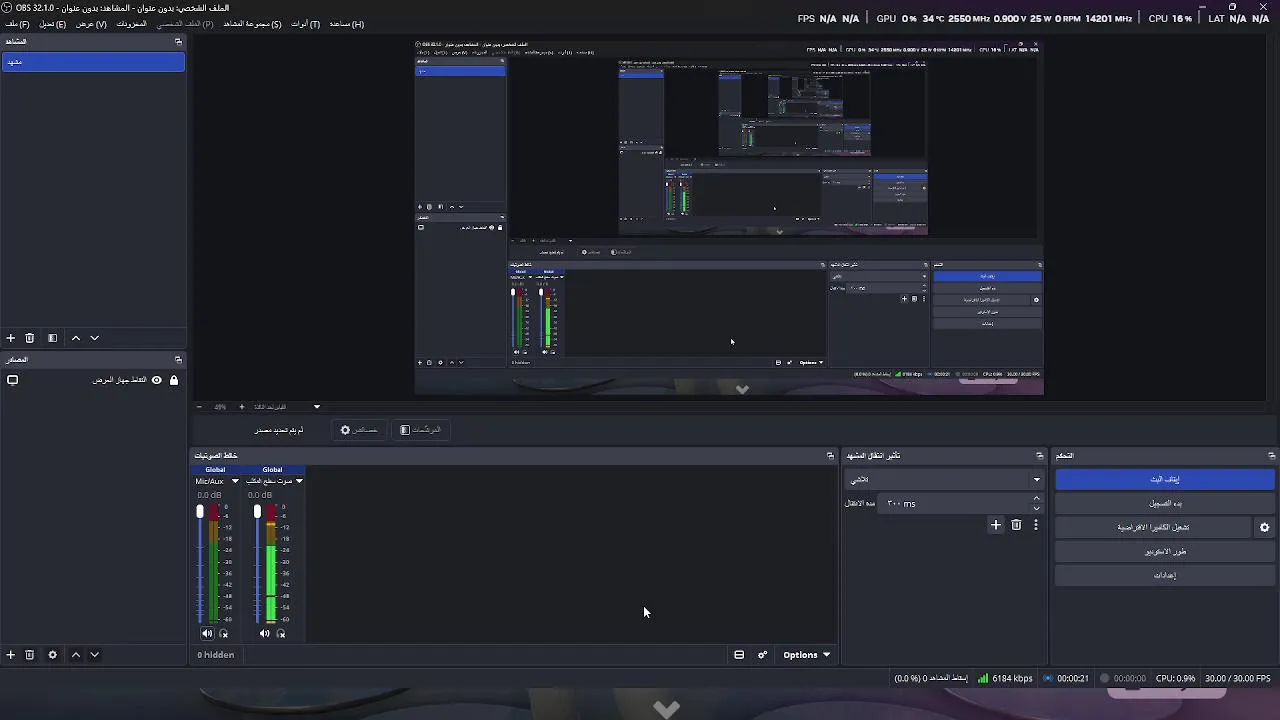Zoom out the preview with the minus icon
The image size is (1280, 720).
click(199, 407)
